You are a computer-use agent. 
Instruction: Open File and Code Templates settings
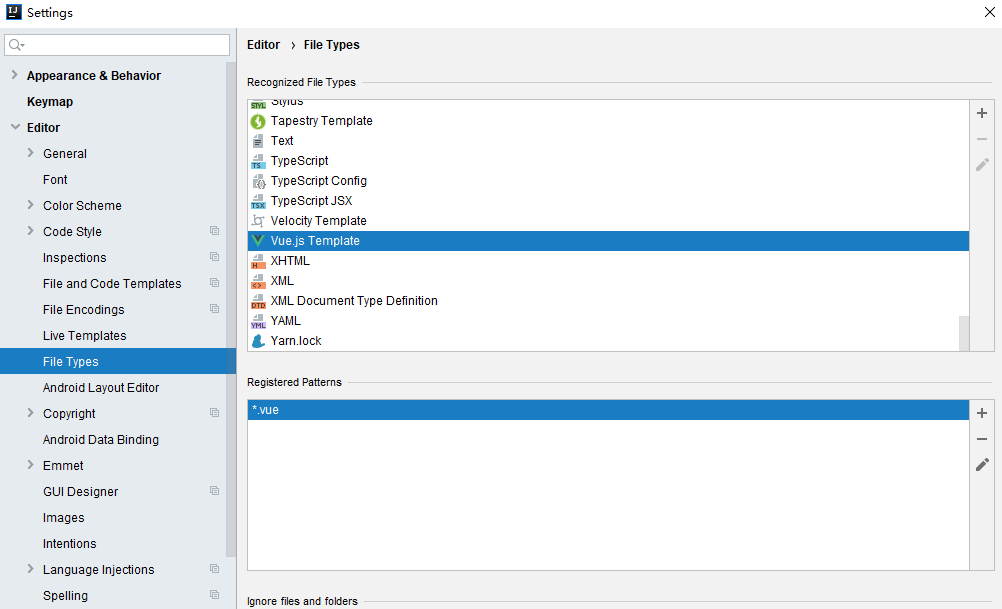(112, 284)
